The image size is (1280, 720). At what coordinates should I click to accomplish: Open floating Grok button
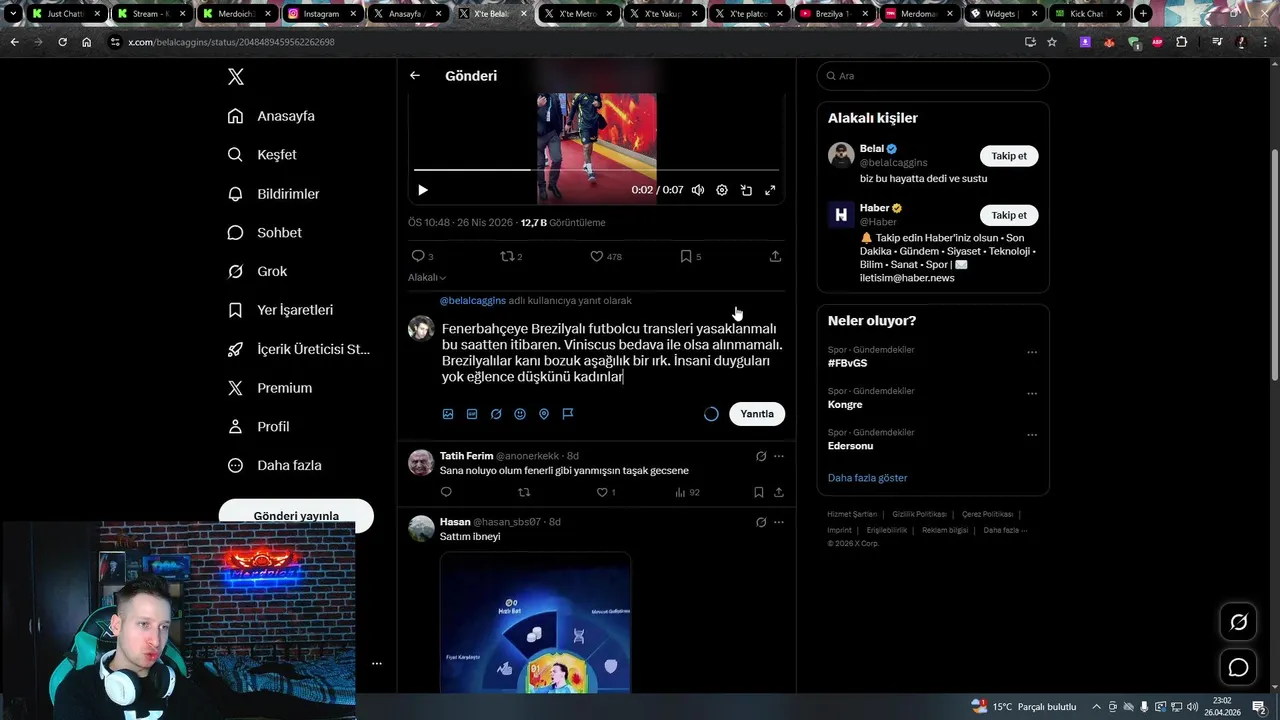pyautogui.click(x=1238, y=622)
